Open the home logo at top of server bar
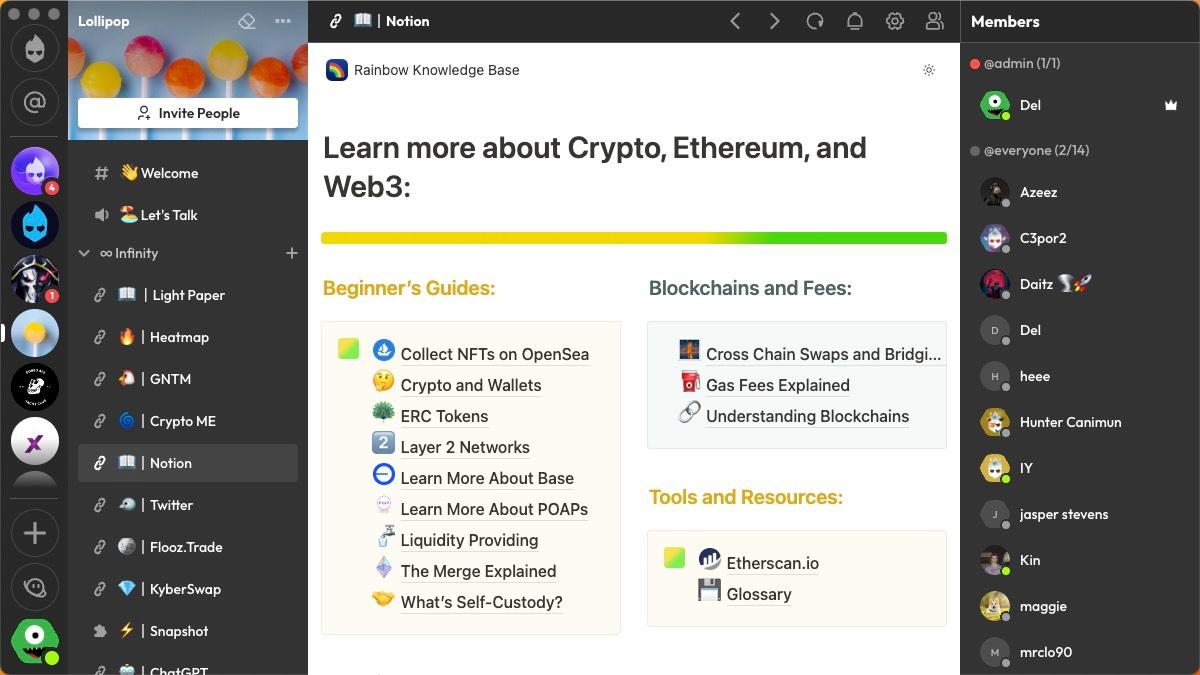This screenshot has width=1200, height=675. [35, 50]
